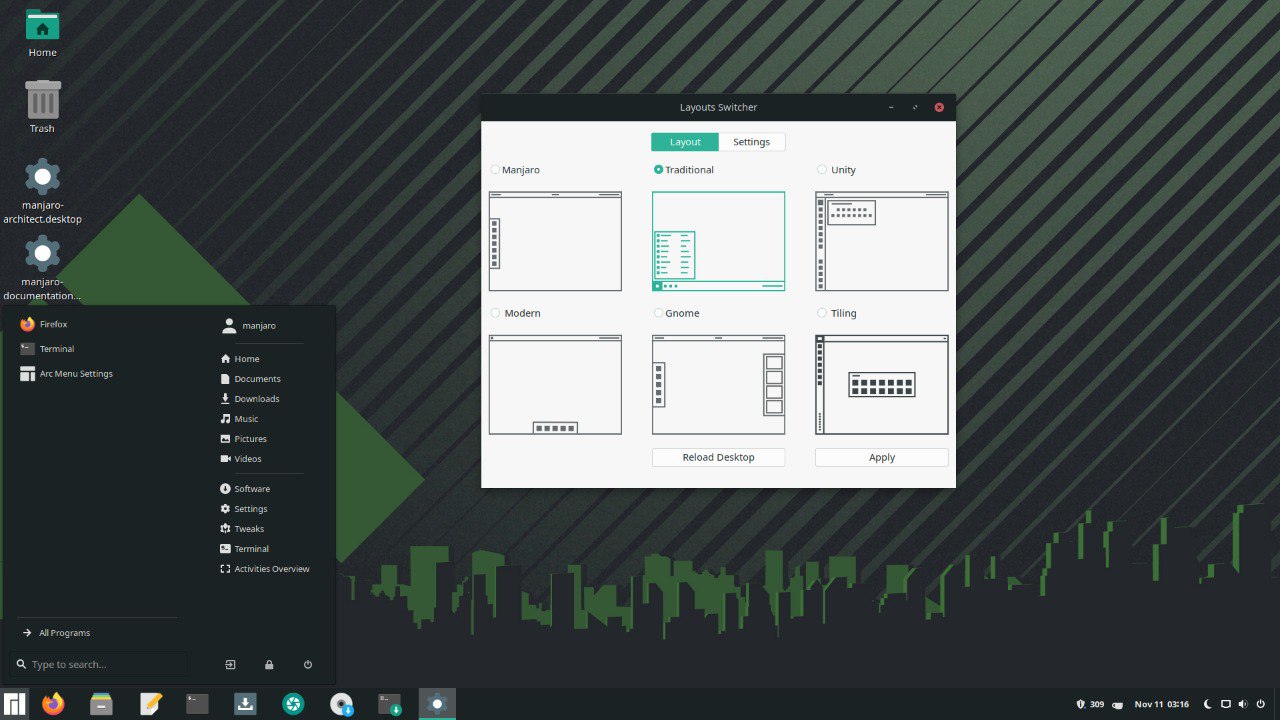Screen dimensions: 1280x720
Task: Select the Tiling layout radio button
Action: [x=822, y=313]
